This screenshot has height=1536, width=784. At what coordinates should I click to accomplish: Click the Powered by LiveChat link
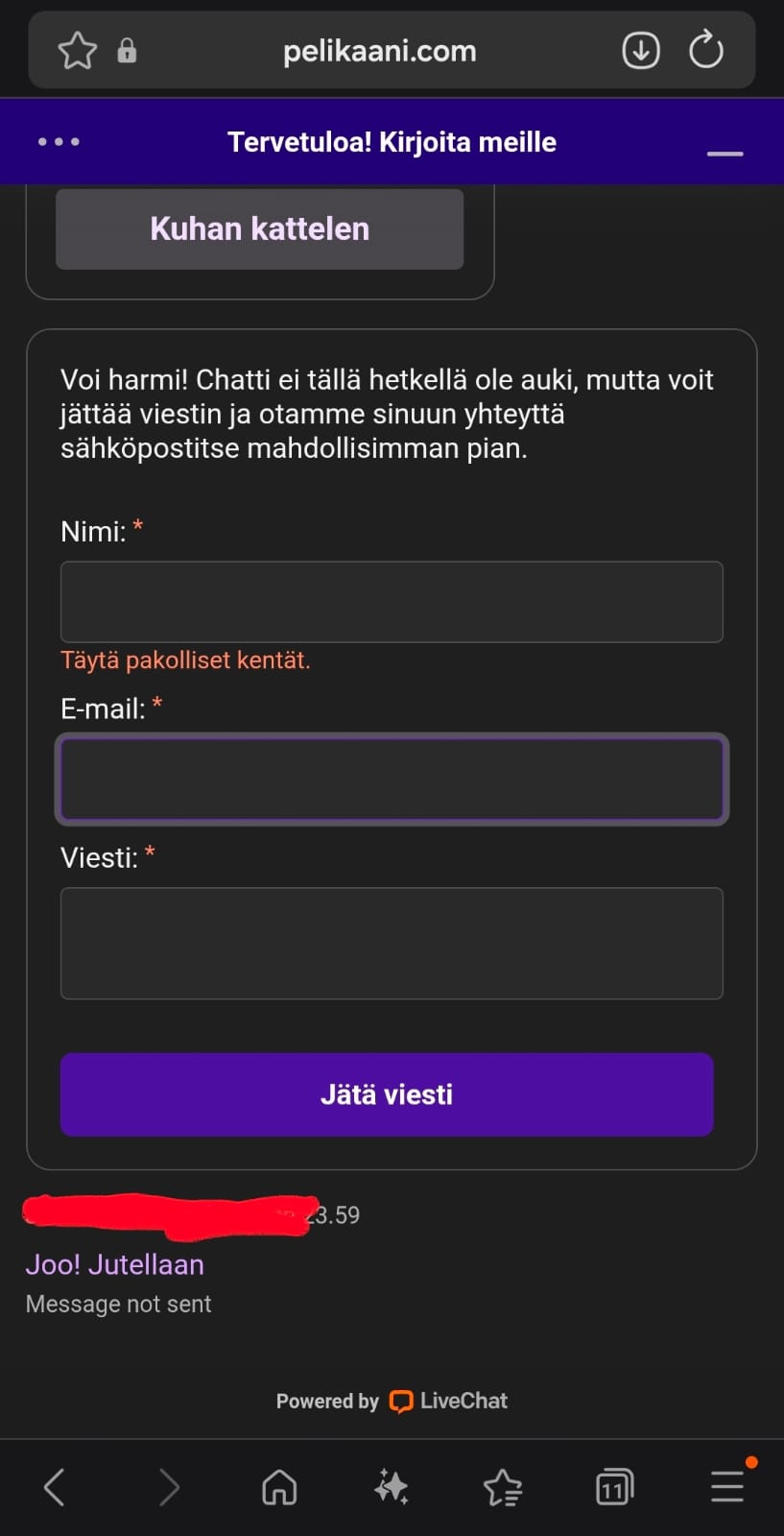pos(392,1401)
